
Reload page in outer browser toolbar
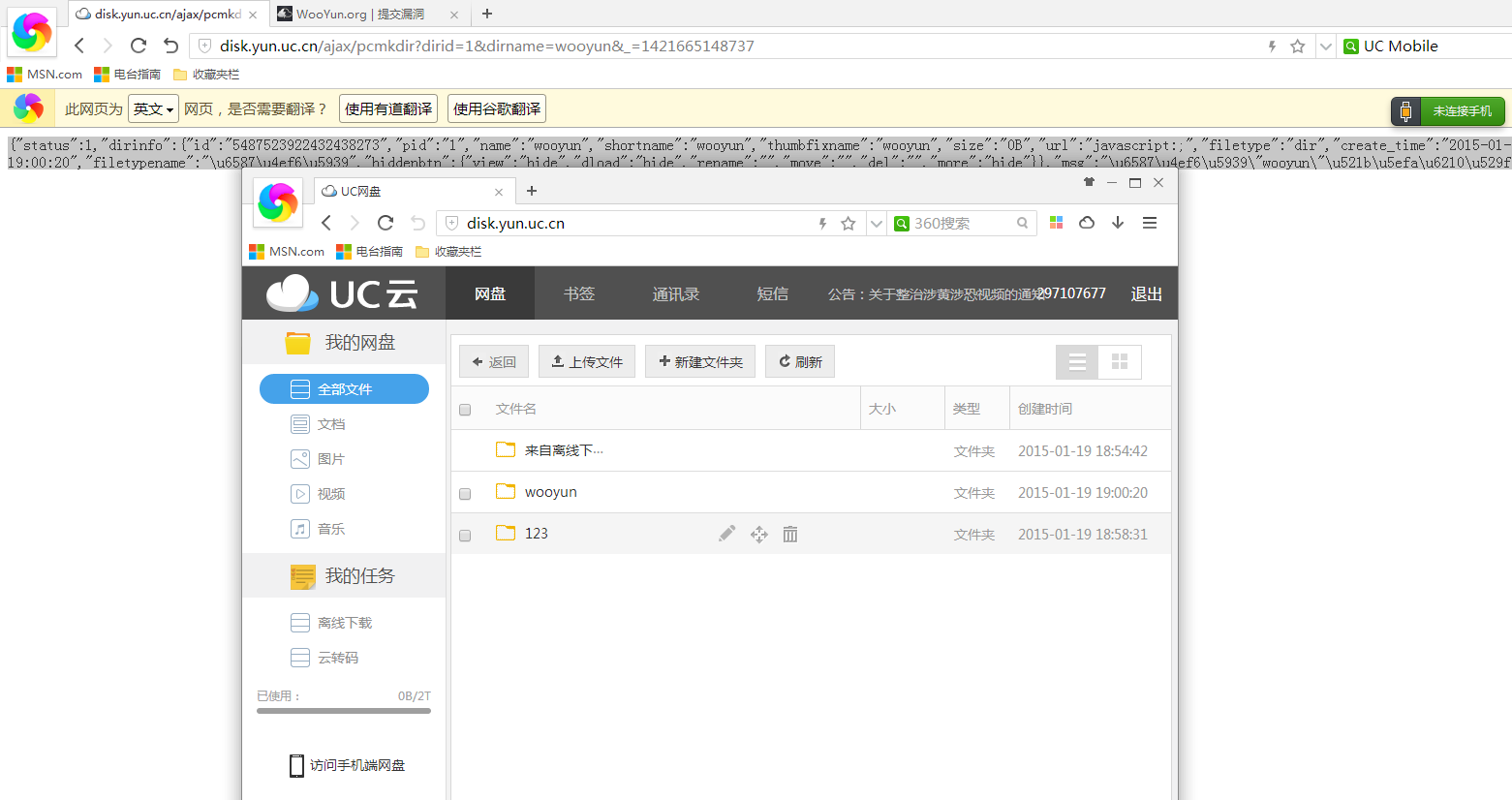point(139,46)
